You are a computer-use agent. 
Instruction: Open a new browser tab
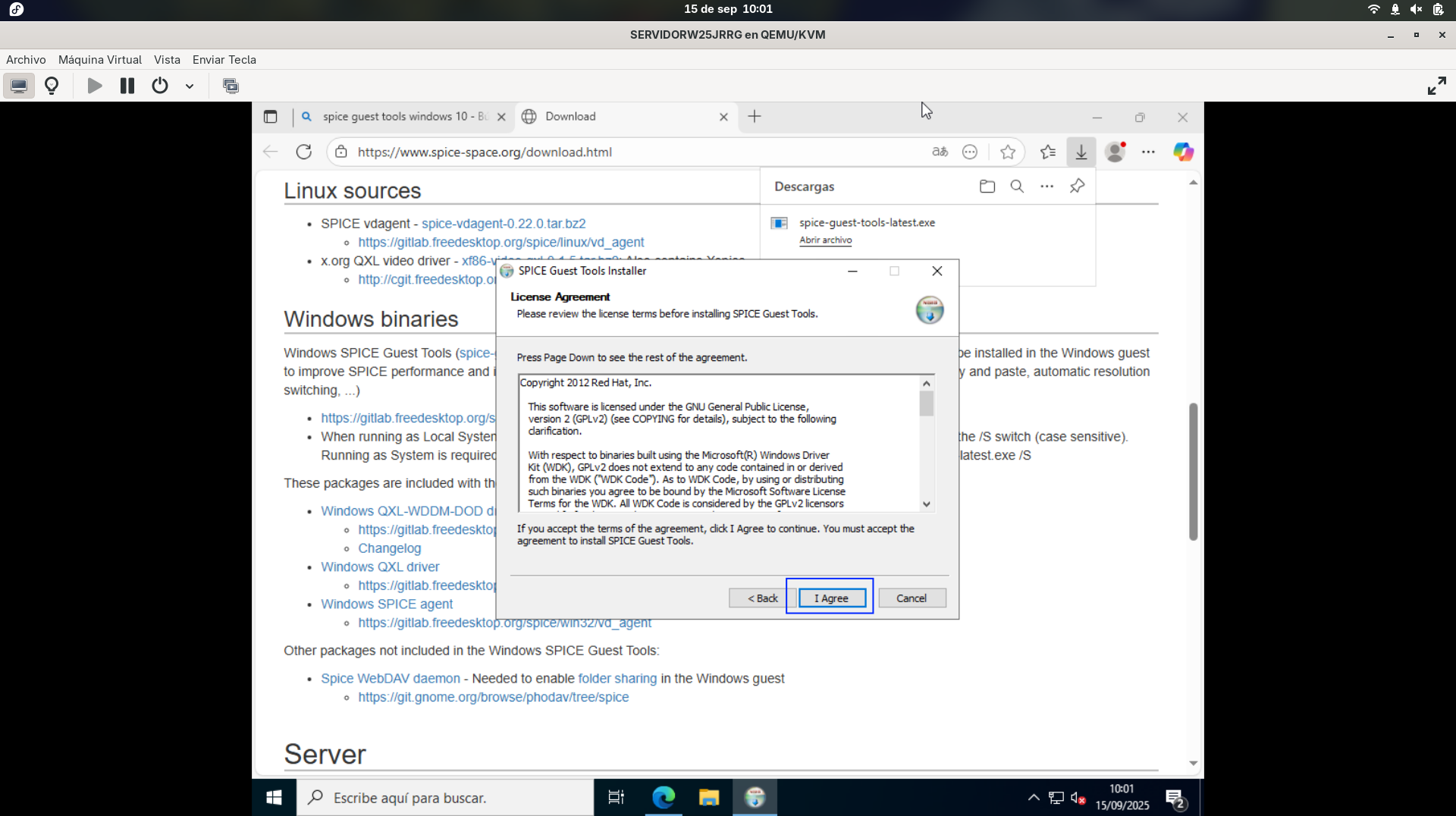(x=755, y=116)
